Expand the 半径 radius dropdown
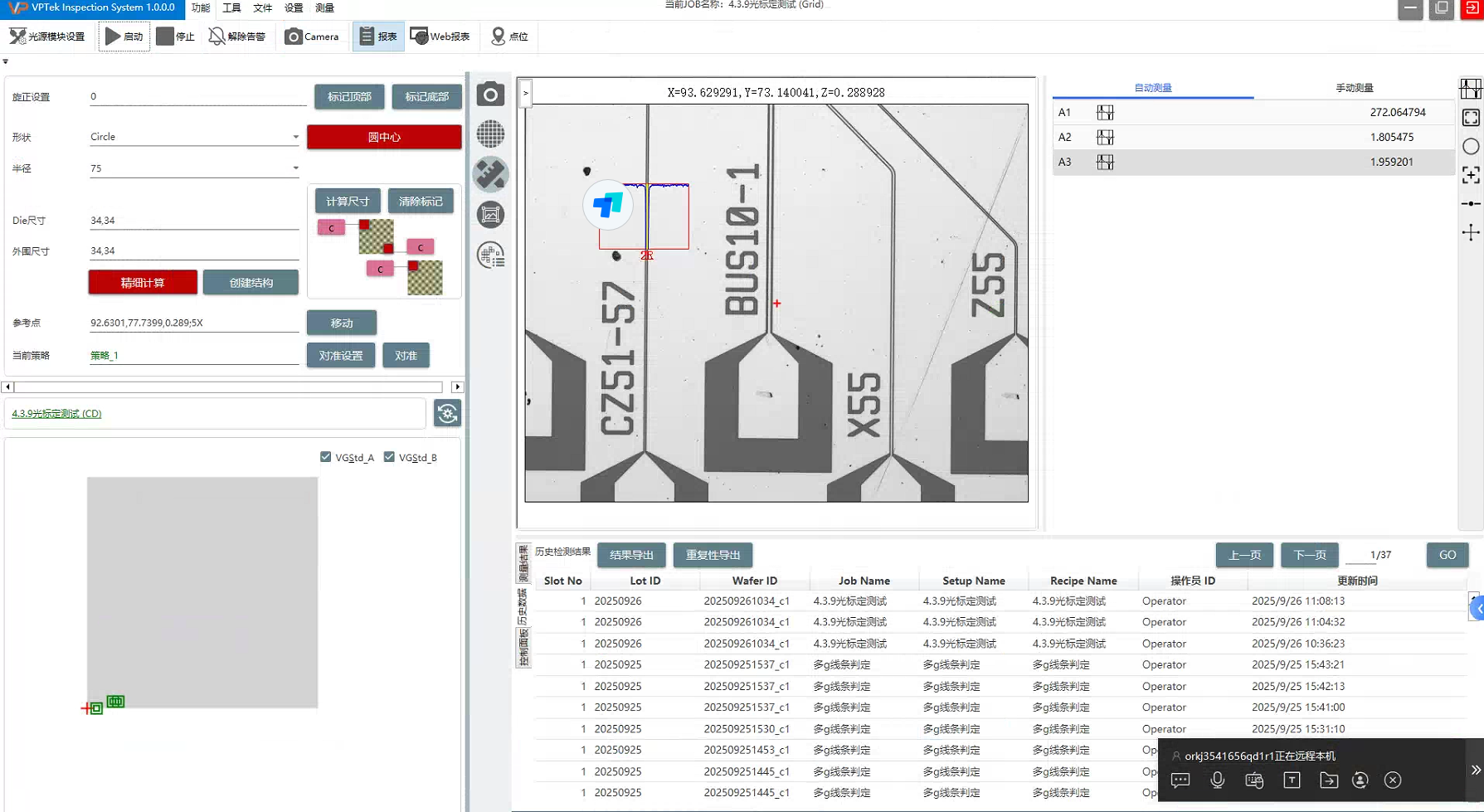1484x812 pixels. (294, 168)
